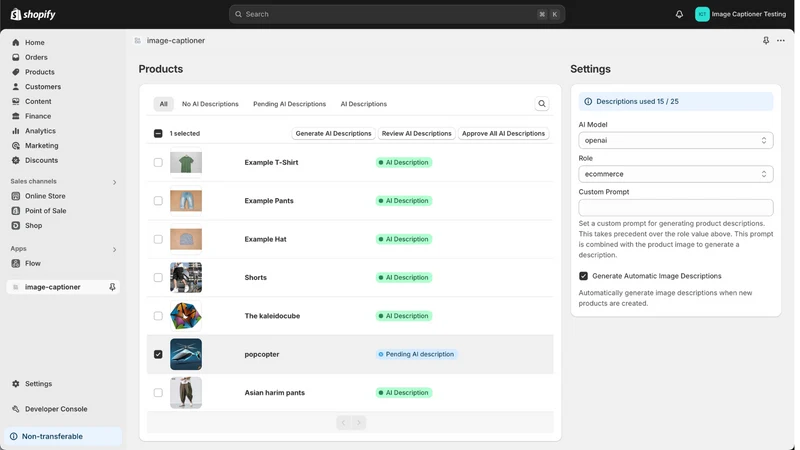The height and width of the screenshot is (450, 800).
Task: Switch to No AI Descriptions tab
Action: (210, 104)
